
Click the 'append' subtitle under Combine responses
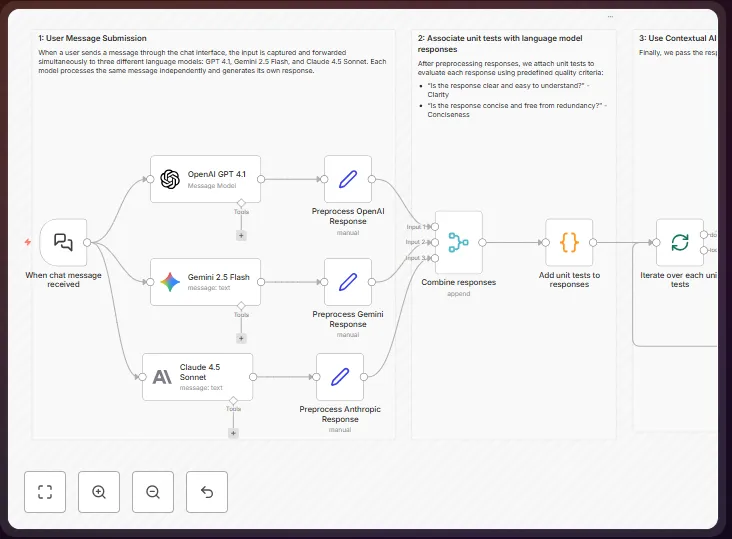458,294
